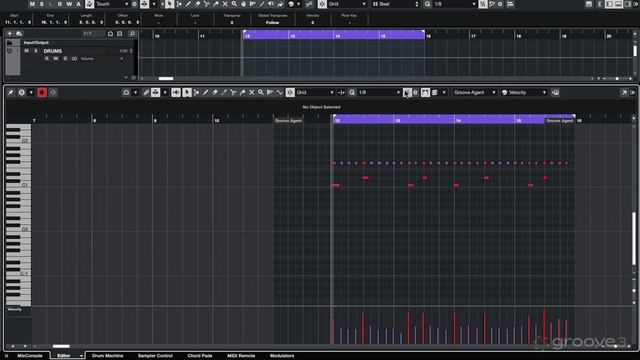Switch to the Editor tab

pyautogui.click(x=64, y=356)
